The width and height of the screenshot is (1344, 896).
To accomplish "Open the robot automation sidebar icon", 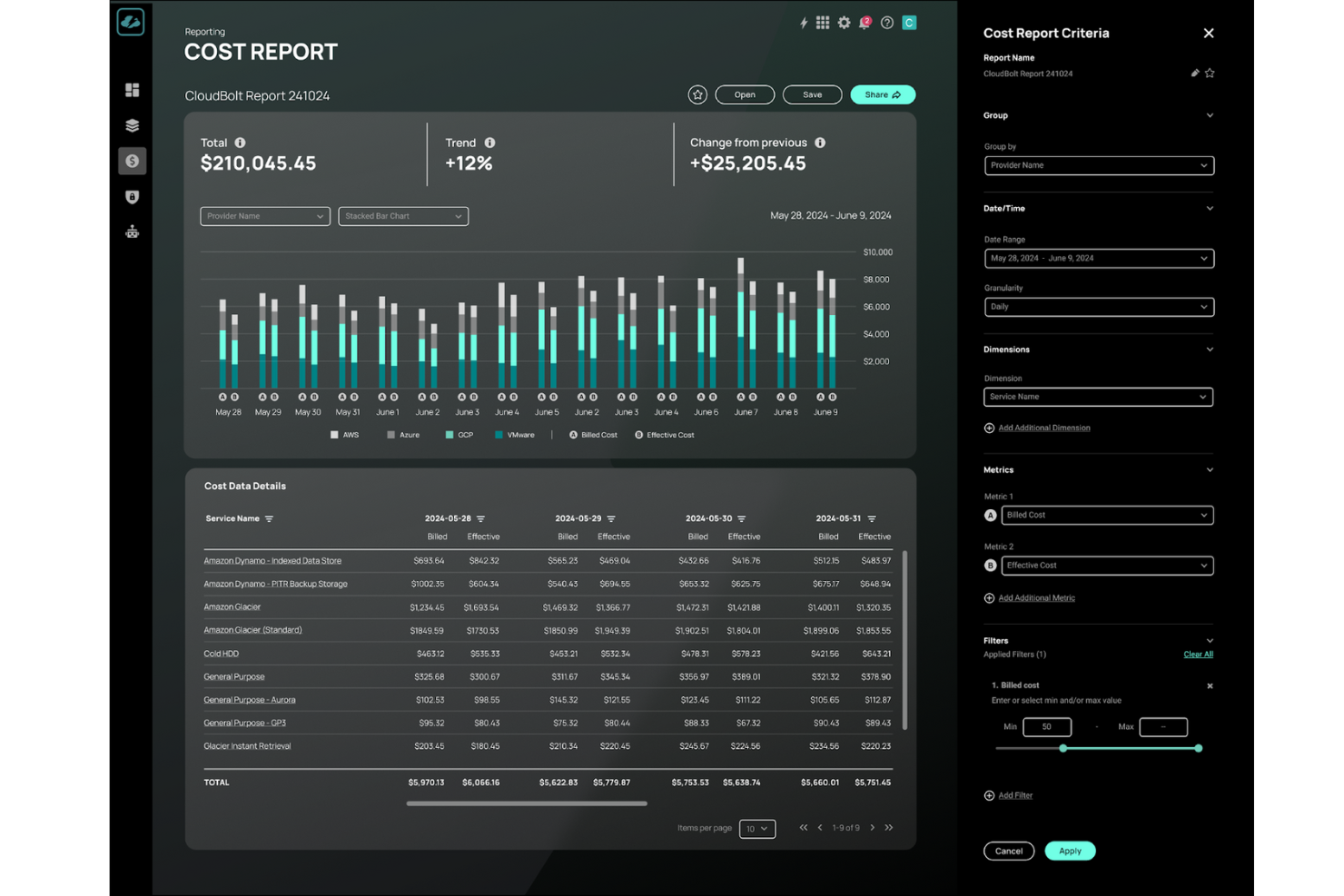I will point(133,232).
